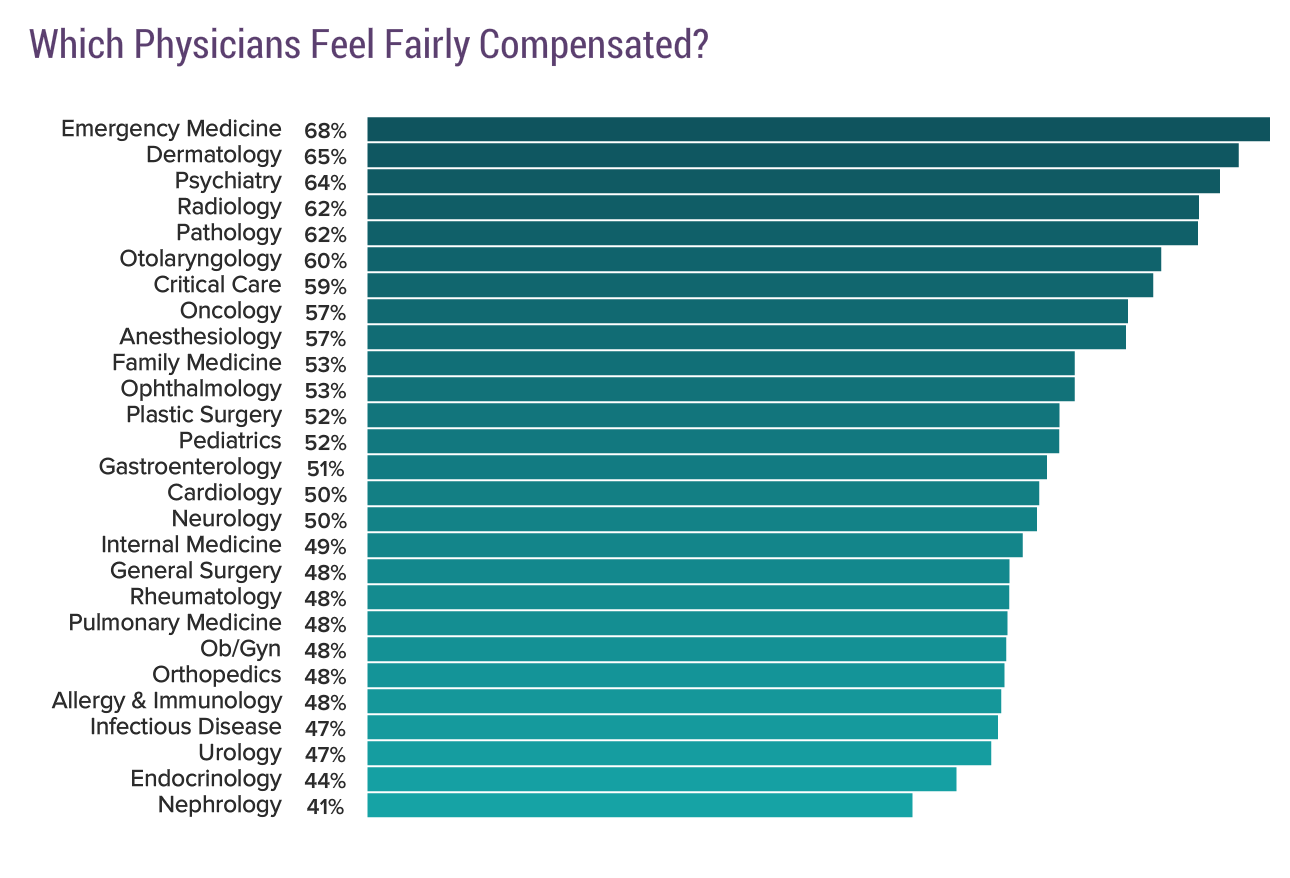Click the Internal Medicine label

coord(191,545)
